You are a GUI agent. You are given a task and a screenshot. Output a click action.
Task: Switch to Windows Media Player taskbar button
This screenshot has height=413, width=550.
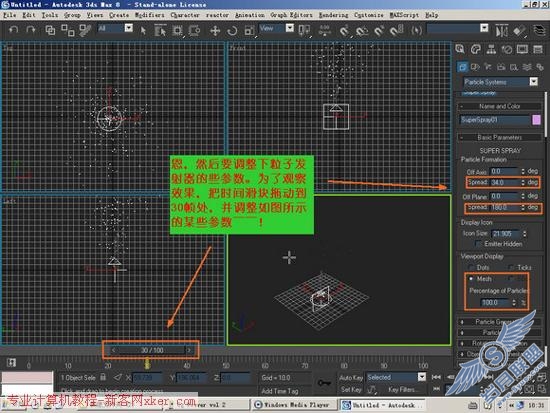point(294,405)
